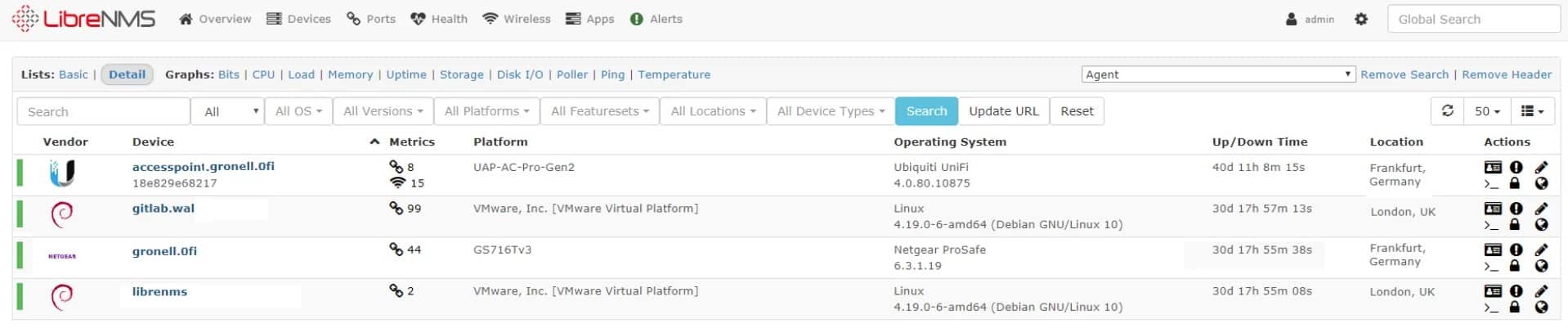Click the lock icon in accesspoint row
The image size is (1568, 333).
1514,183
